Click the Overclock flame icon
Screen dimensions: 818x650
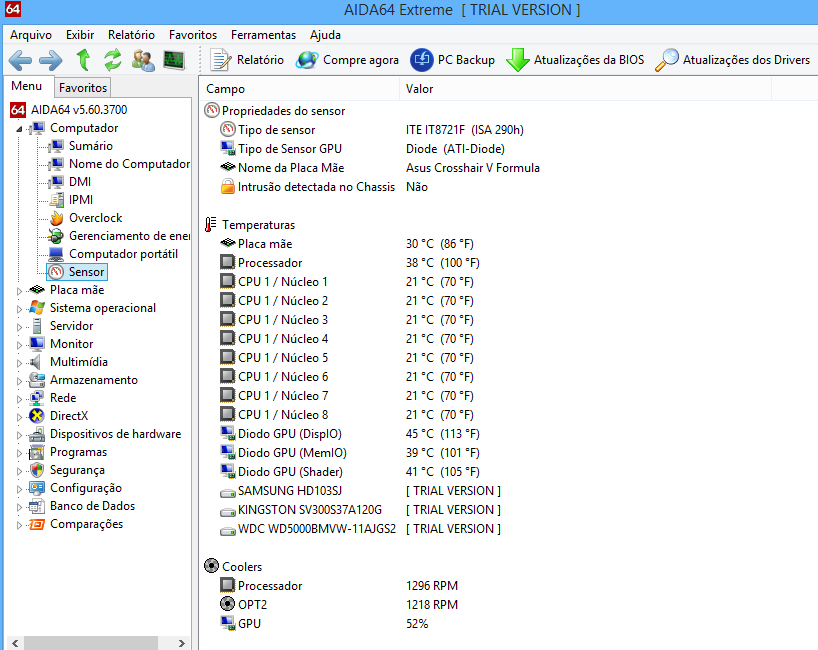[57, 218]
